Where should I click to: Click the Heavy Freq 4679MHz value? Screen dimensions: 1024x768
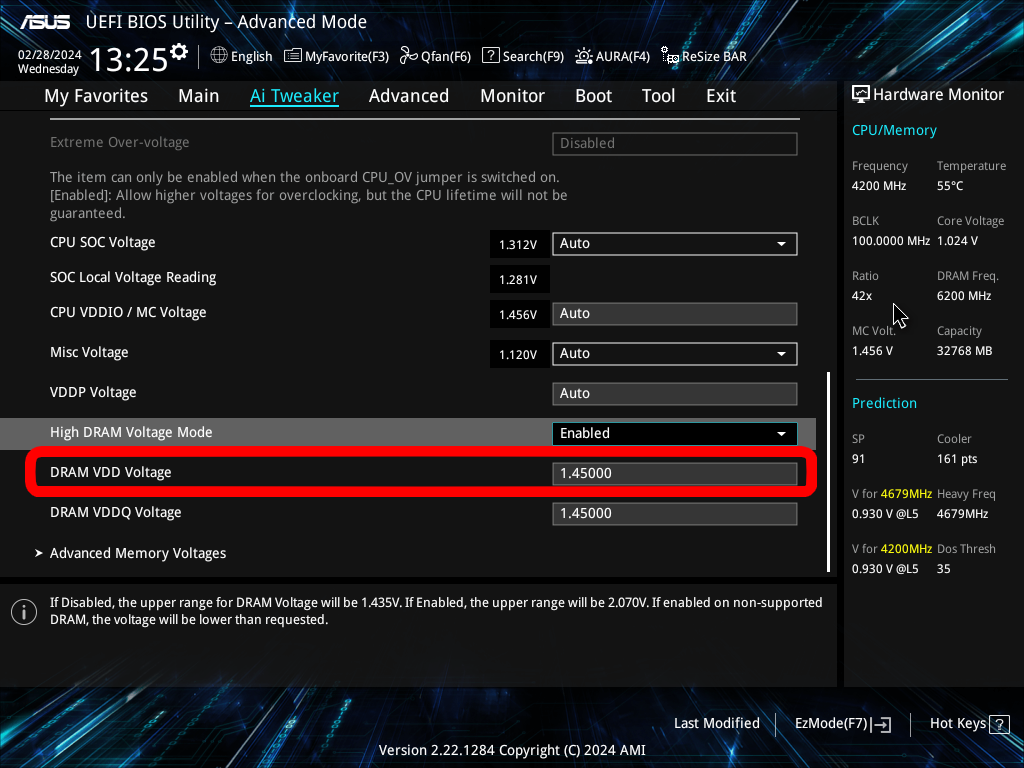963,514
